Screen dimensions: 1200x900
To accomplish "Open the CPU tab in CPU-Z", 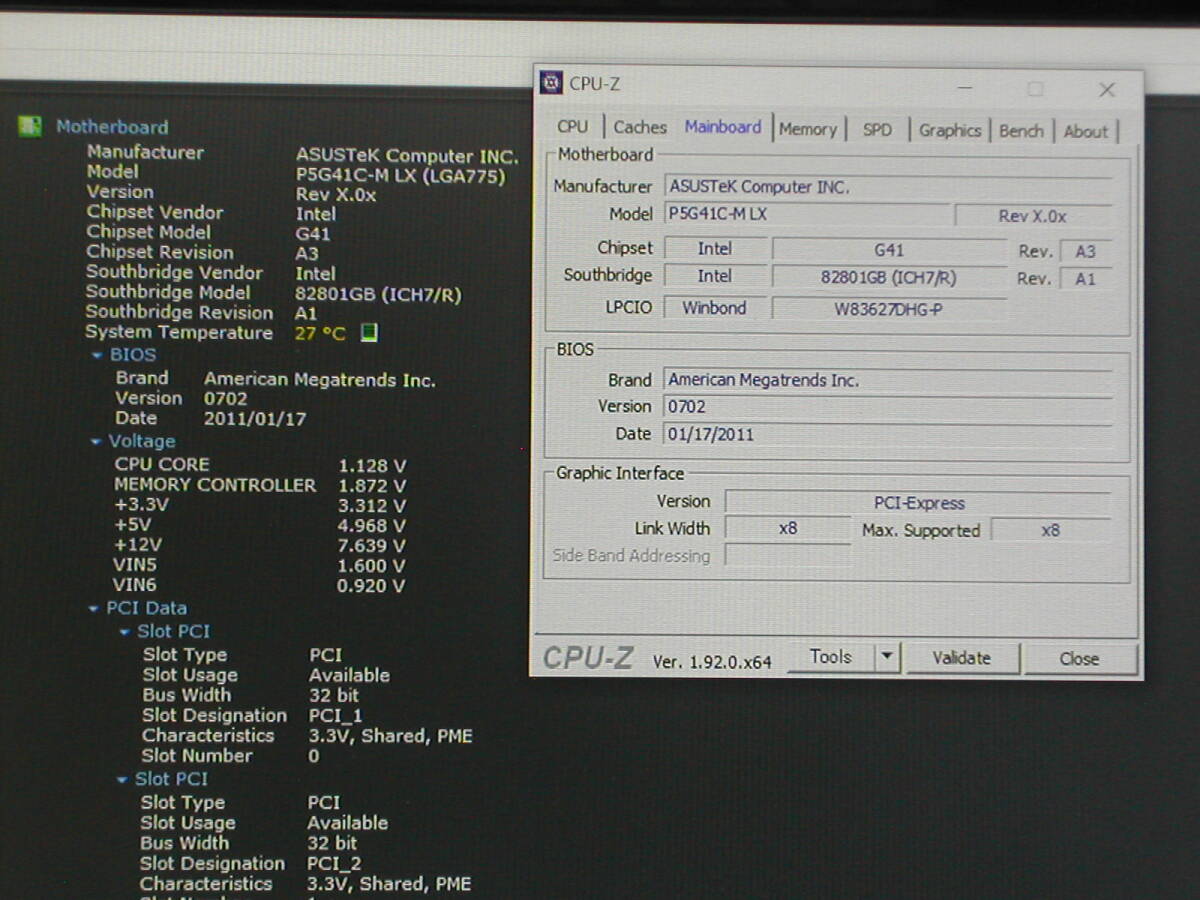I will click(573, 127).
